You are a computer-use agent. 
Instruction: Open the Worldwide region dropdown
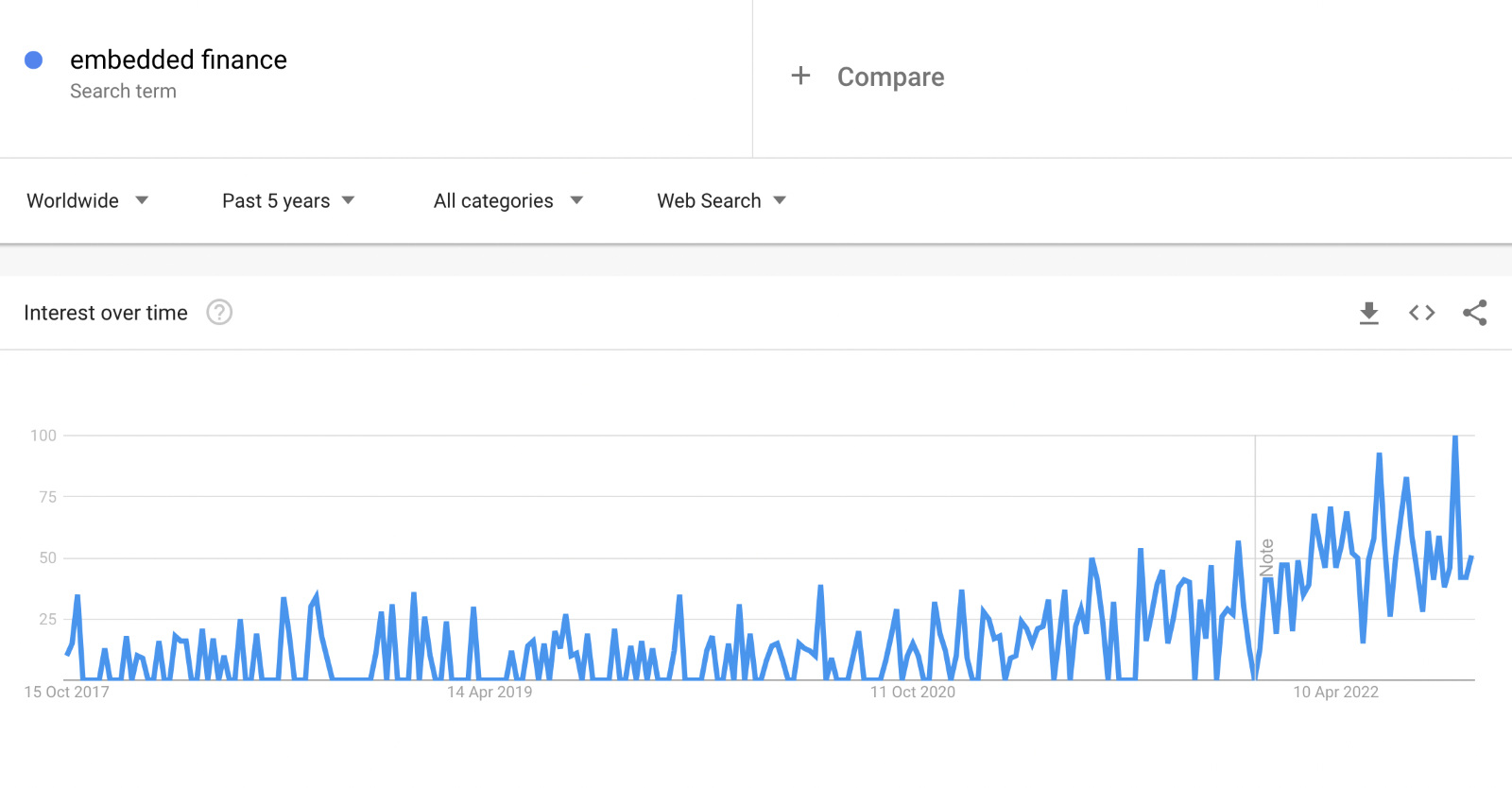pos(88,200)
